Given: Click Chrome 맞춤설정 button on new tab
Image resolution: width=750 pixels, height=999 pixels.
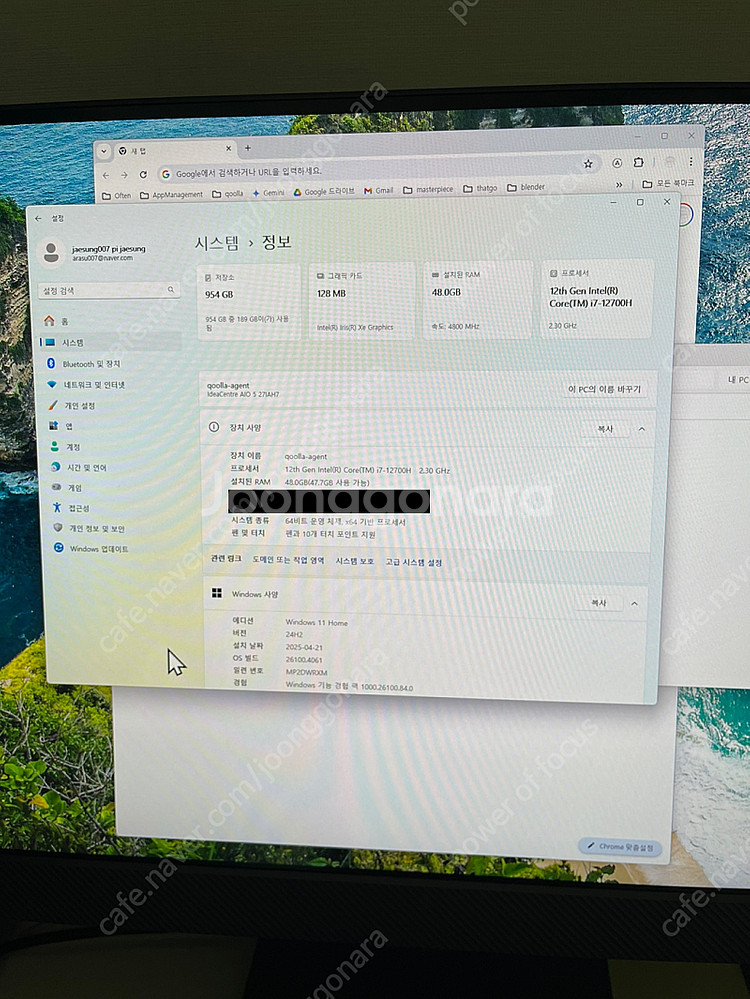Looking at the screenshot, I should 621,847.
